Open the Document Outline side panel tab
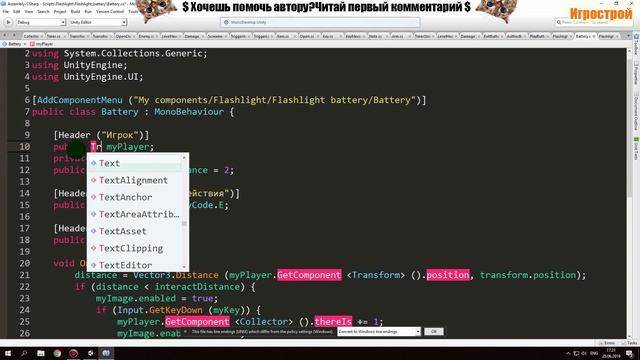Screen dimensions: 640x360 [636, 112]
